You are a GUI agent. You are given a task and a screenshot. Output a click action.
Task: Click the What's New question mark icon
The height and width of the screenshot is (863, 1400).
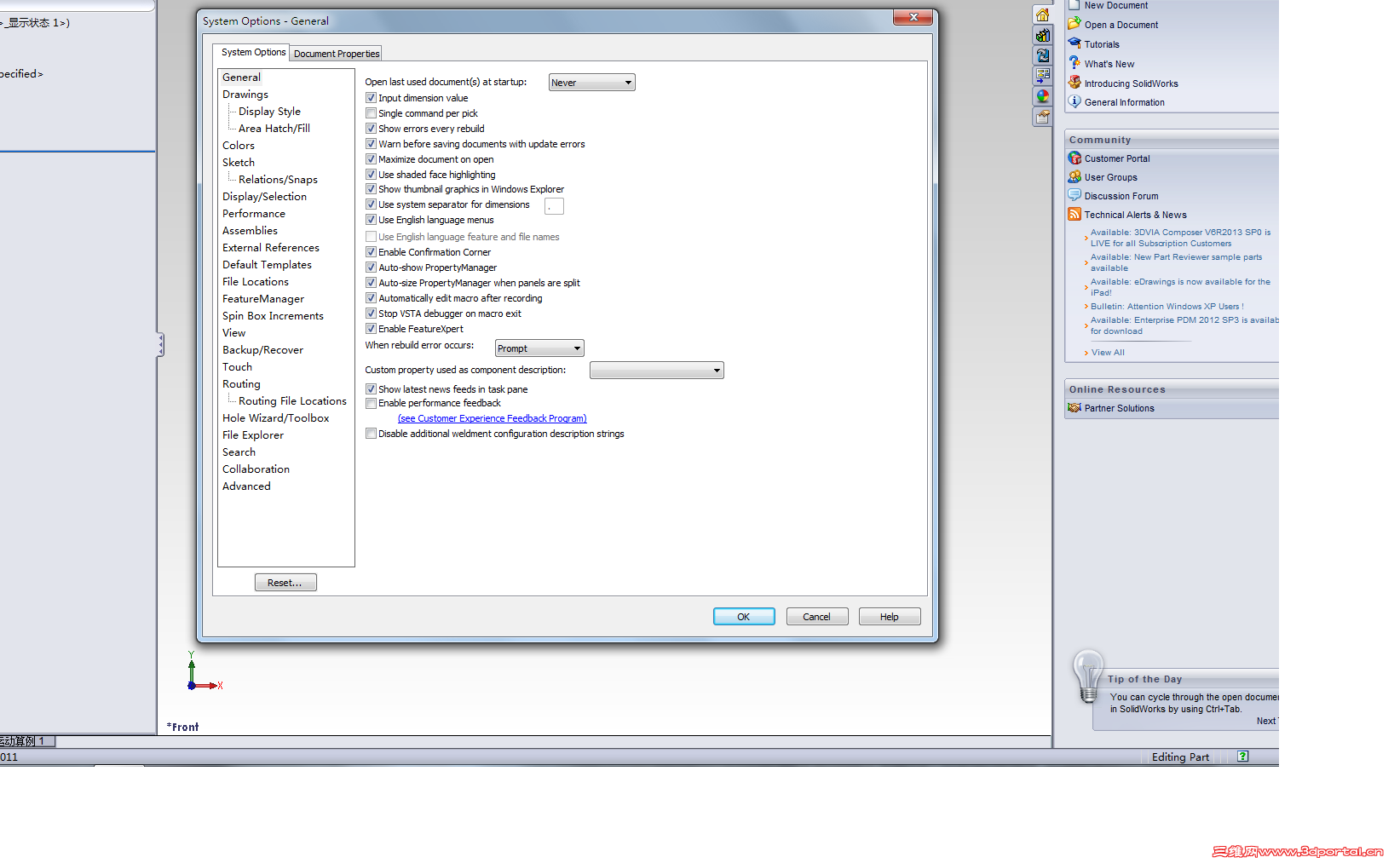coord(1074,63)
